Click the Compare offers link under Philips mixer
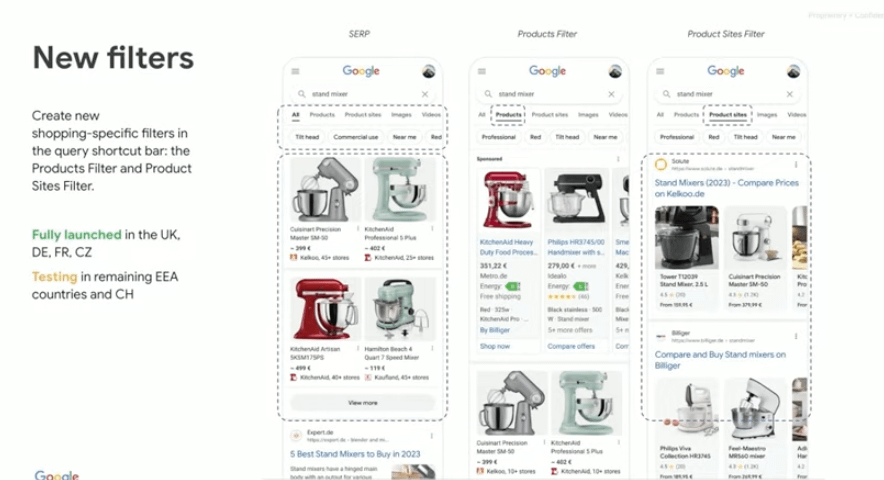 tap(571, 346)
